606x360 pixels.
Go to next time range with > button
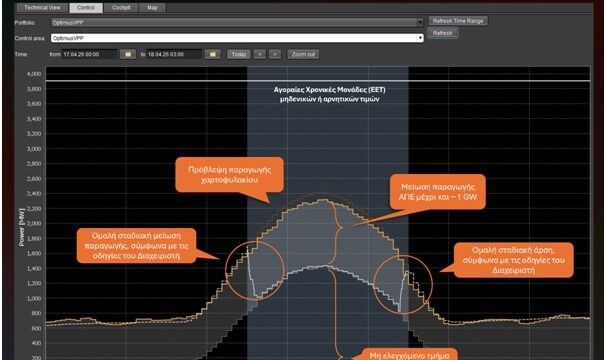point(275,54)
